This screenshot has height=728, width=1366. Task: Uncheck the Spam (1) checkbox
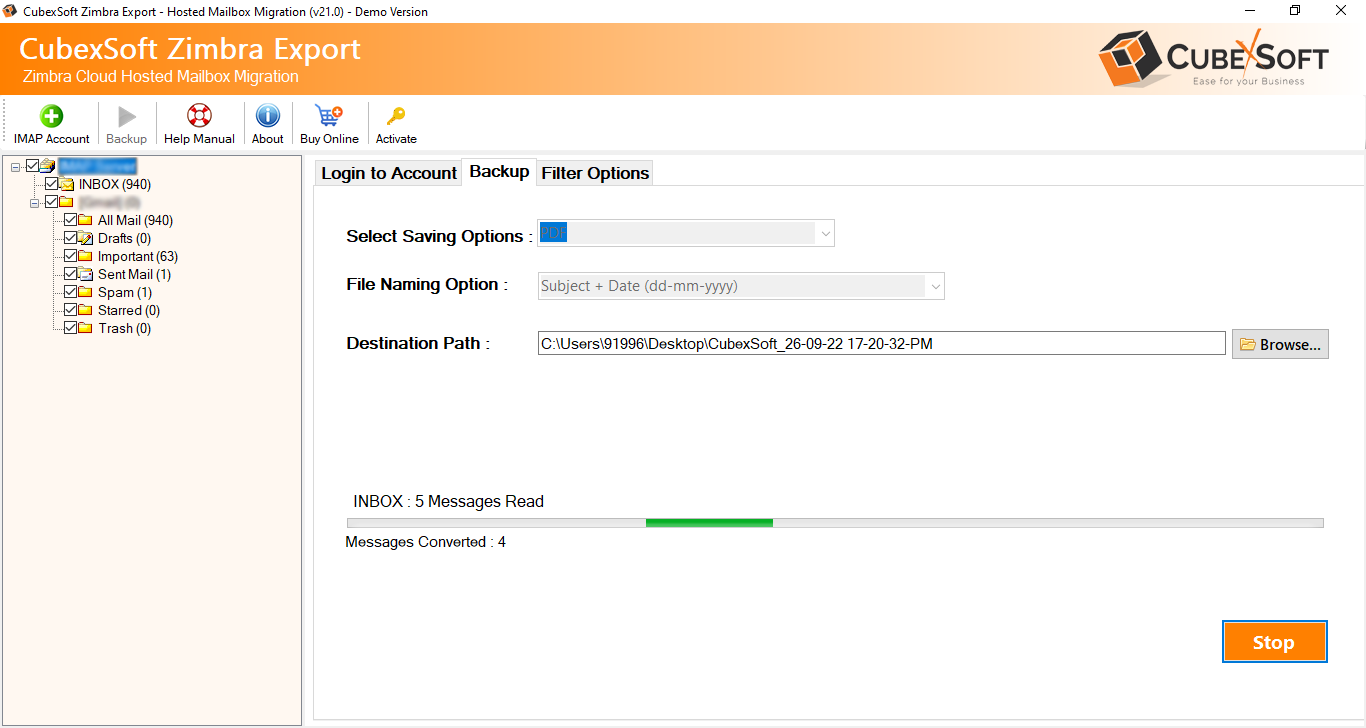click(x=71, y=292)
